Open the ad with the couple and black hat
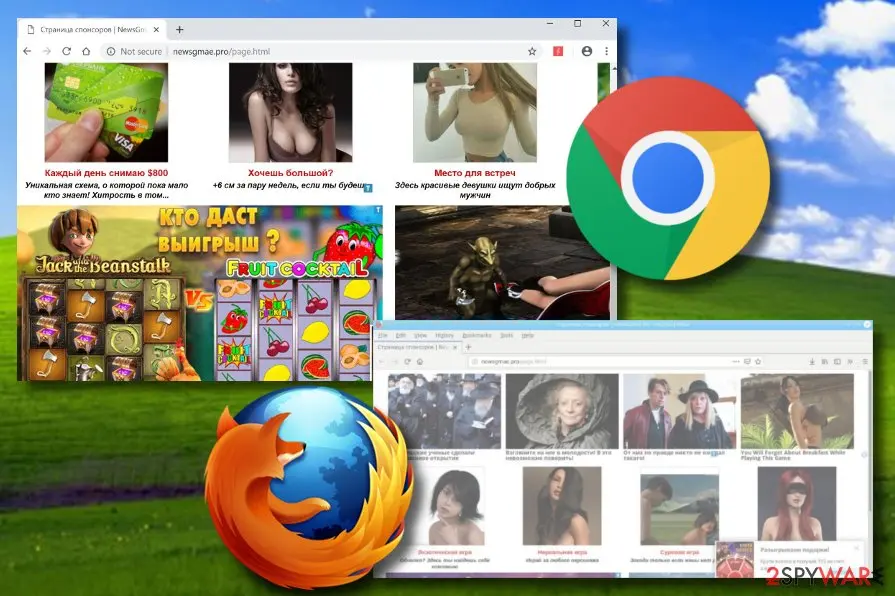The image size is (895, 596). point(679,411)
